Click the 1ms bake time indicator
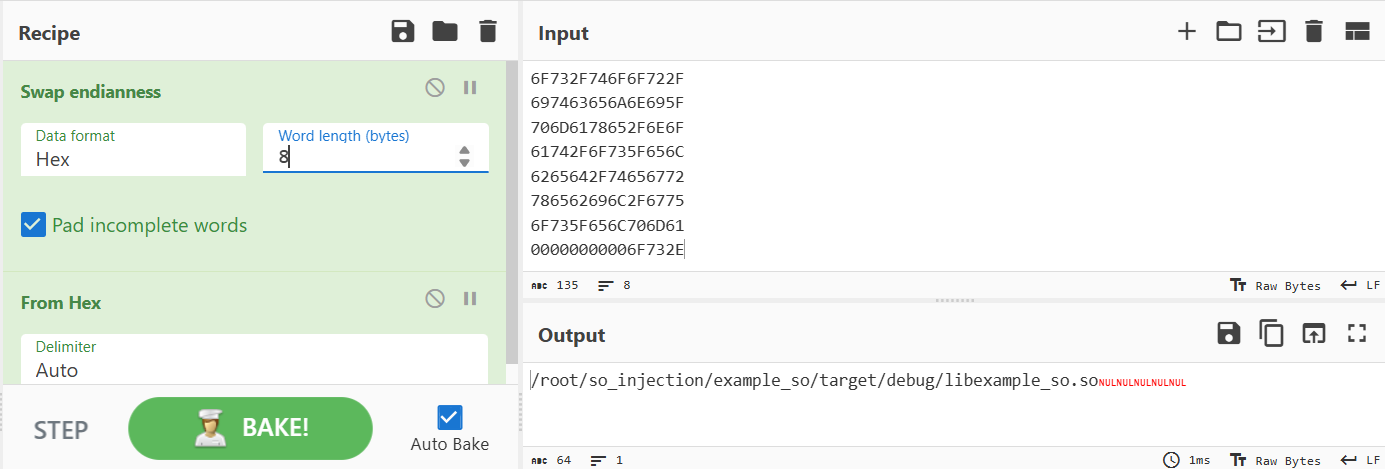The width and height of the screenshot is (1385, 469). (x=1187, y=460)
